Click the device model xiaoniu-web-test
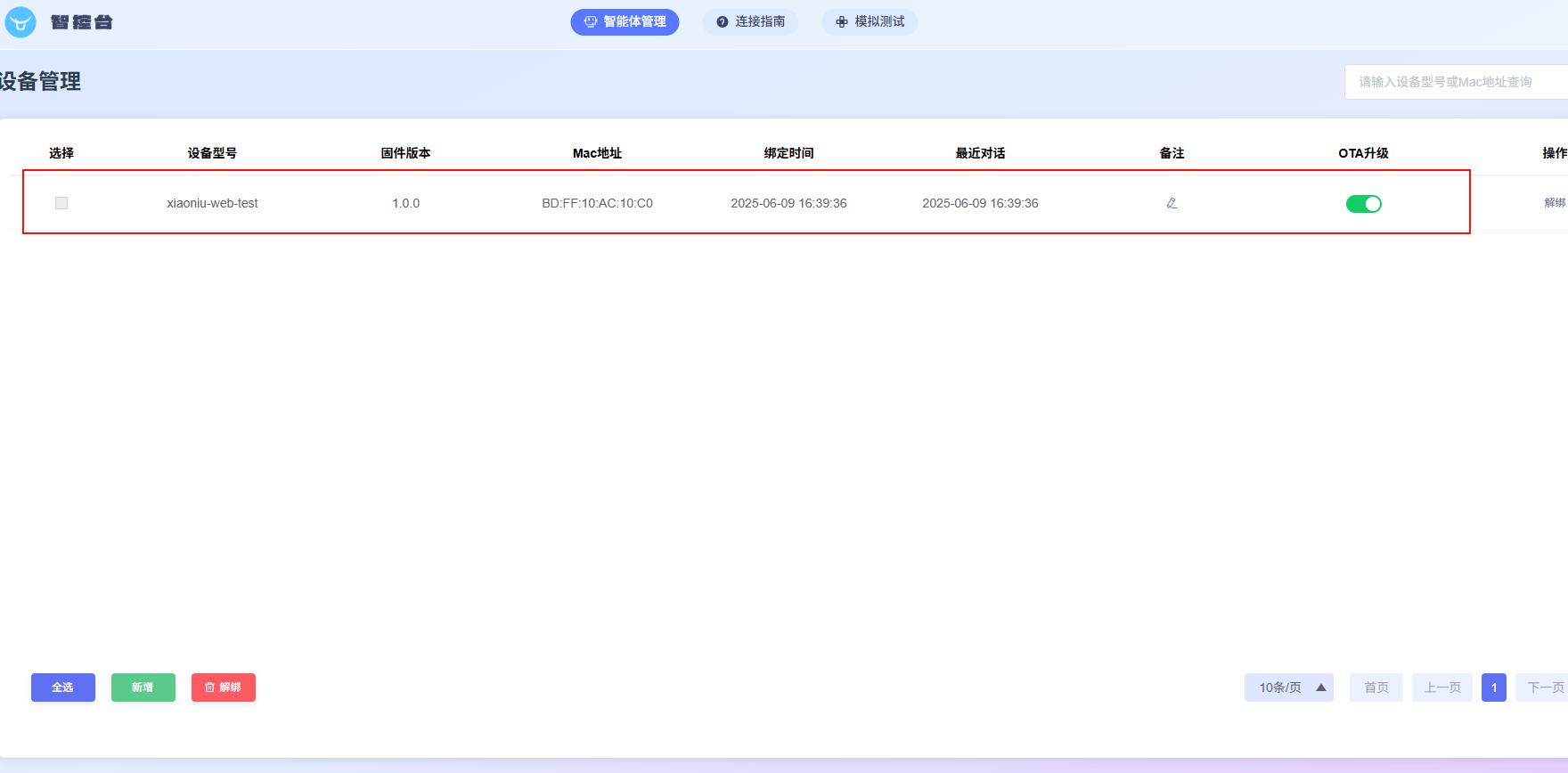The image size is (1568, 773). pos(212,203)
